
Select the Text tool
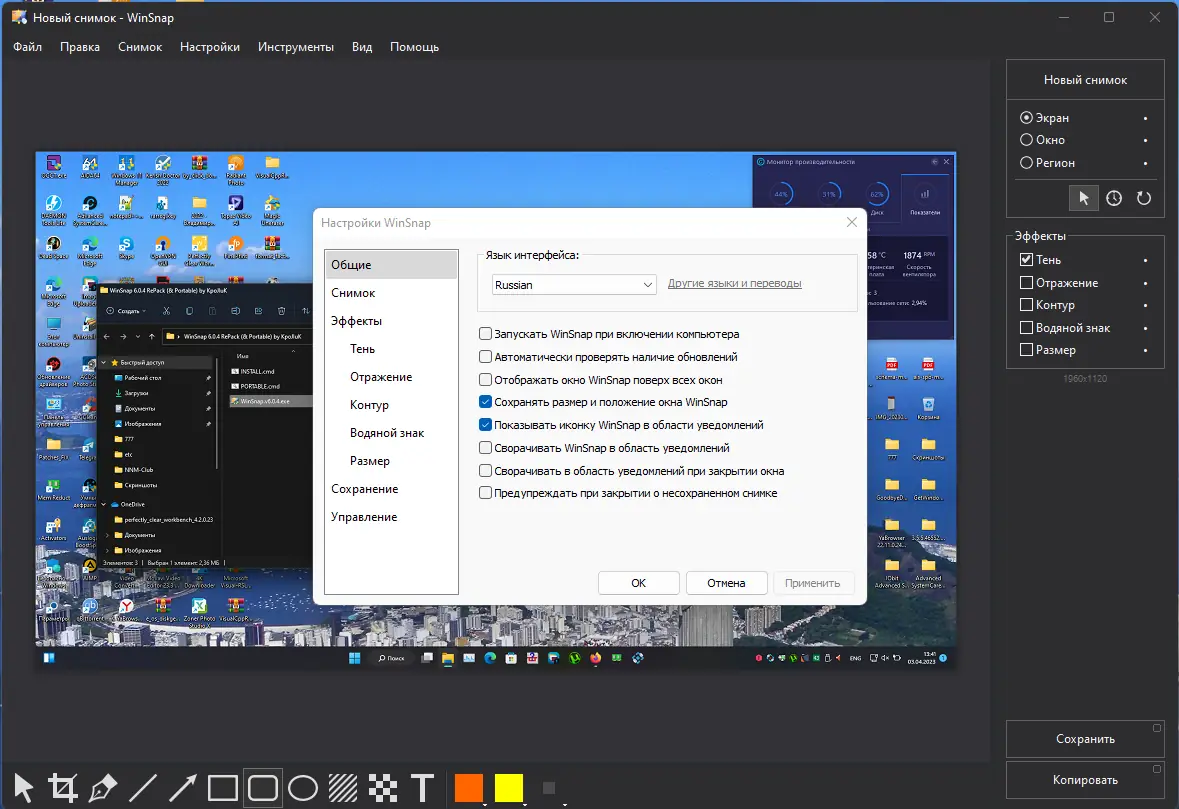pyautogui.click(x=423, y=788)
